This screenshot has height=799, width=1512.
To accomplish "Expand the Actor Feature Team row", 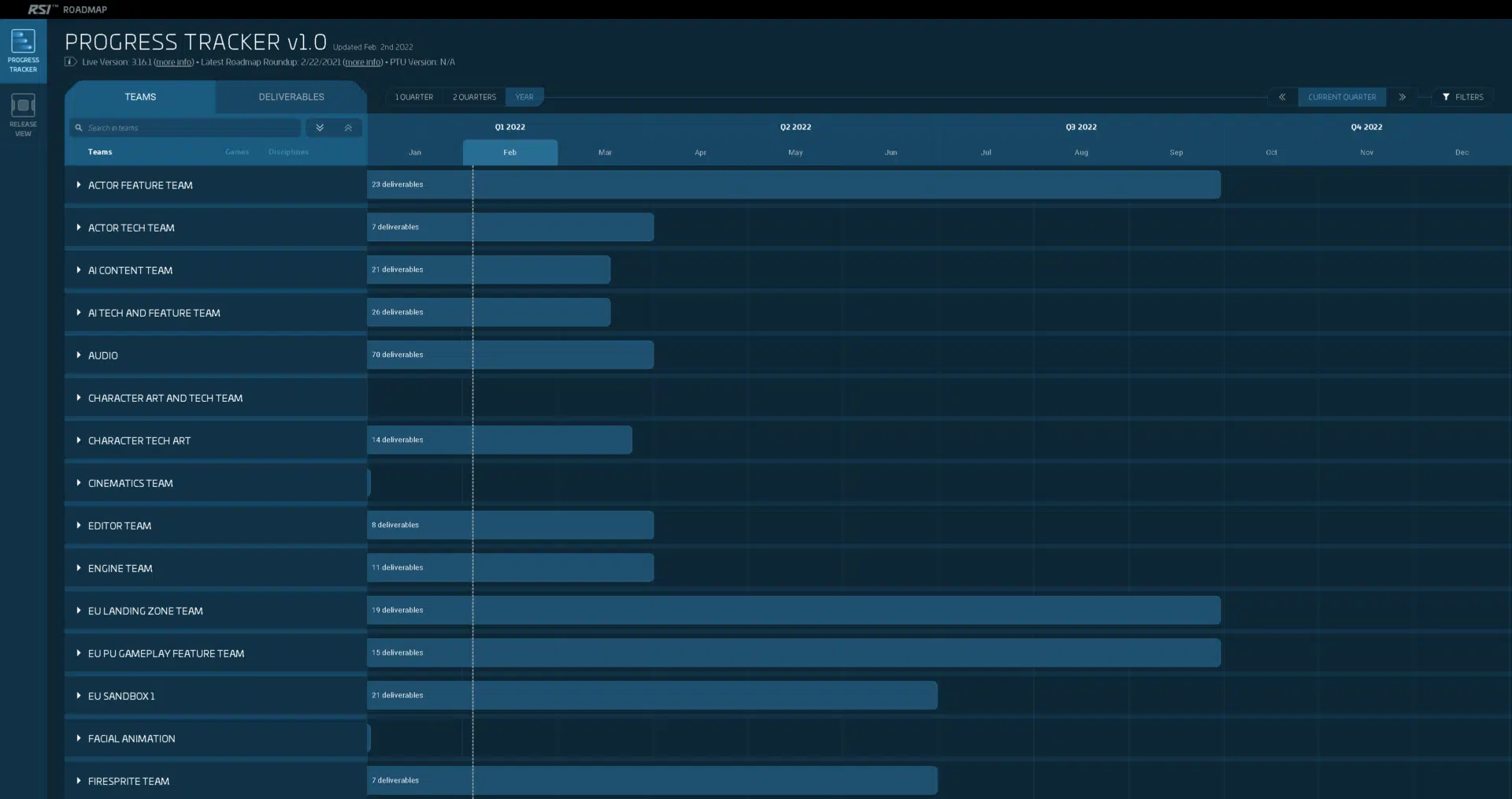I will tap(78, 185).
